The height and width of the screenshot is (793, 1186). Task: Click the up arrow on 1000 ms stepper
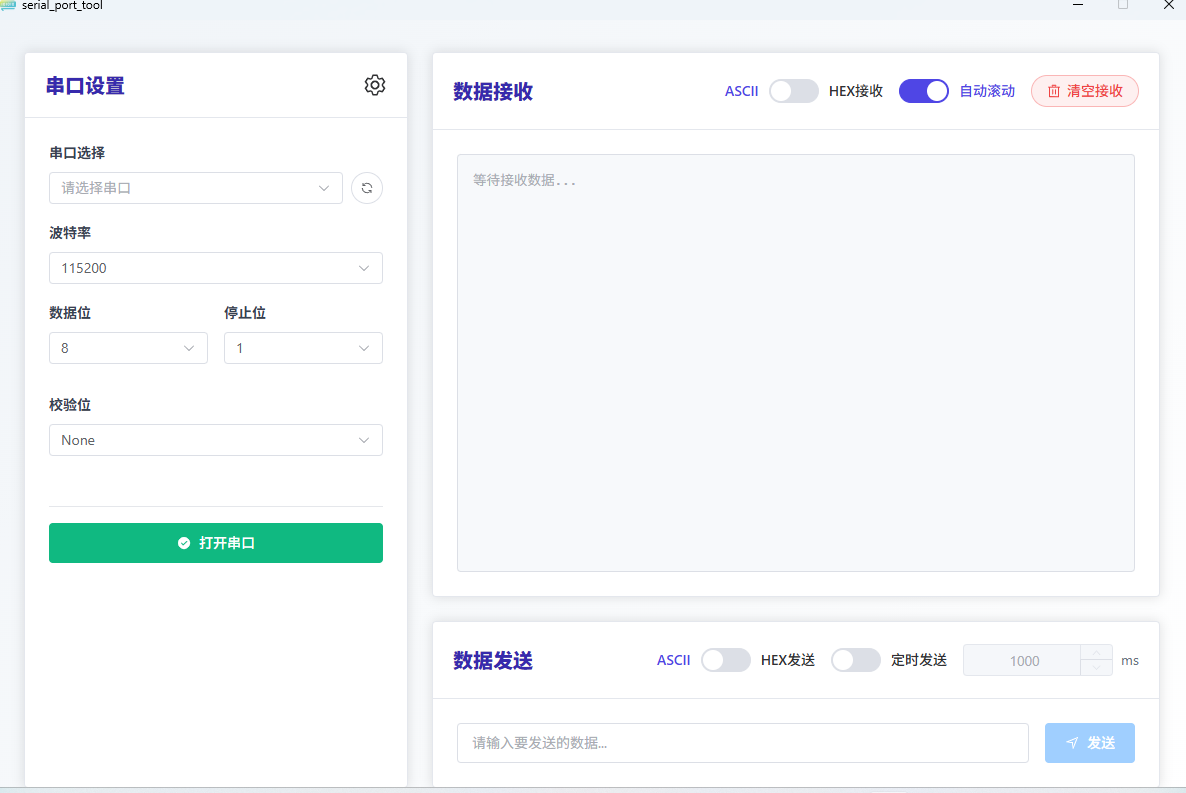click(x=1096, y=652)
